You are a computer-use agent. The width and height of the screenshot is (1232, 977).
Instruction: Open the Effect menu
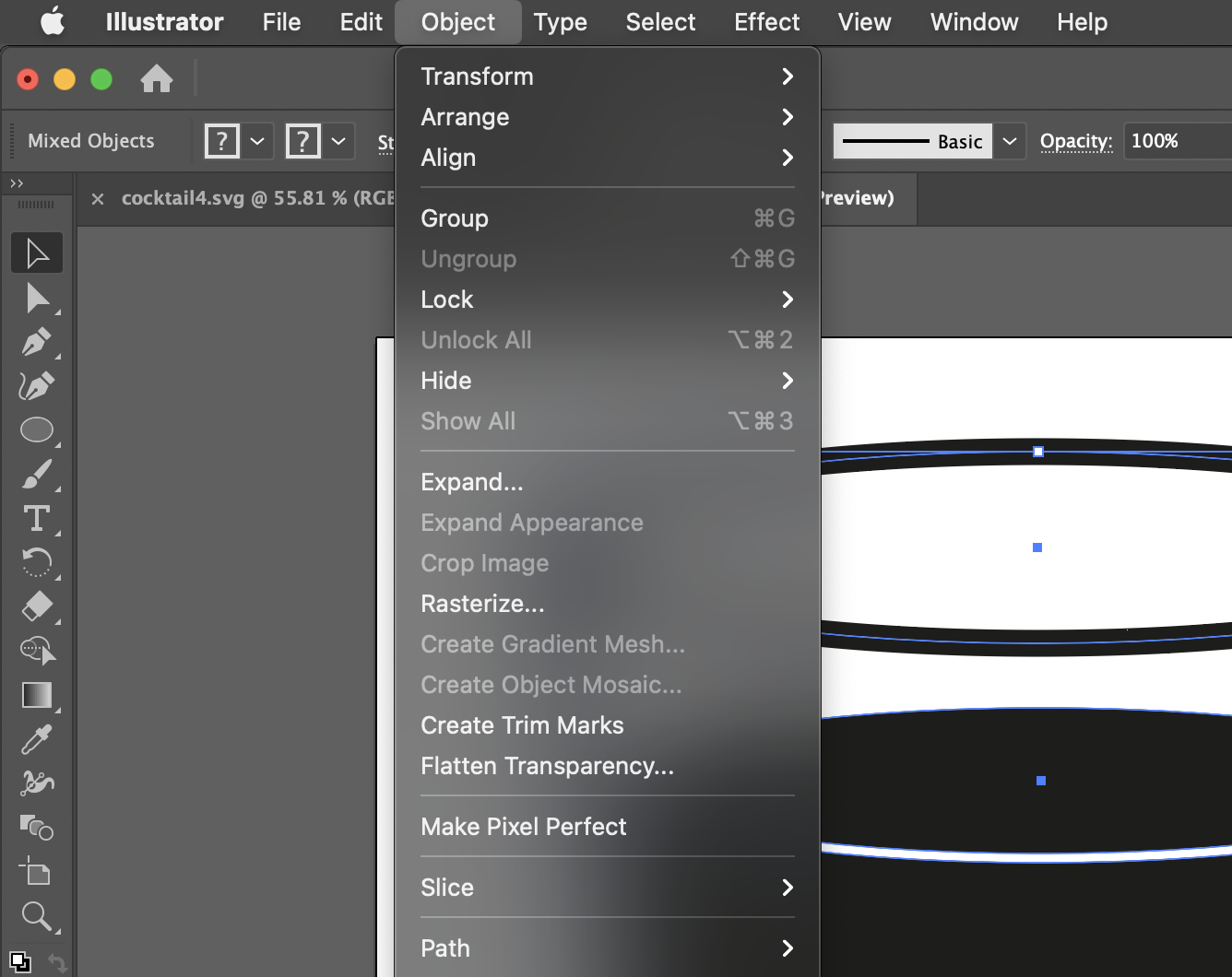click(x=767, y=21)
